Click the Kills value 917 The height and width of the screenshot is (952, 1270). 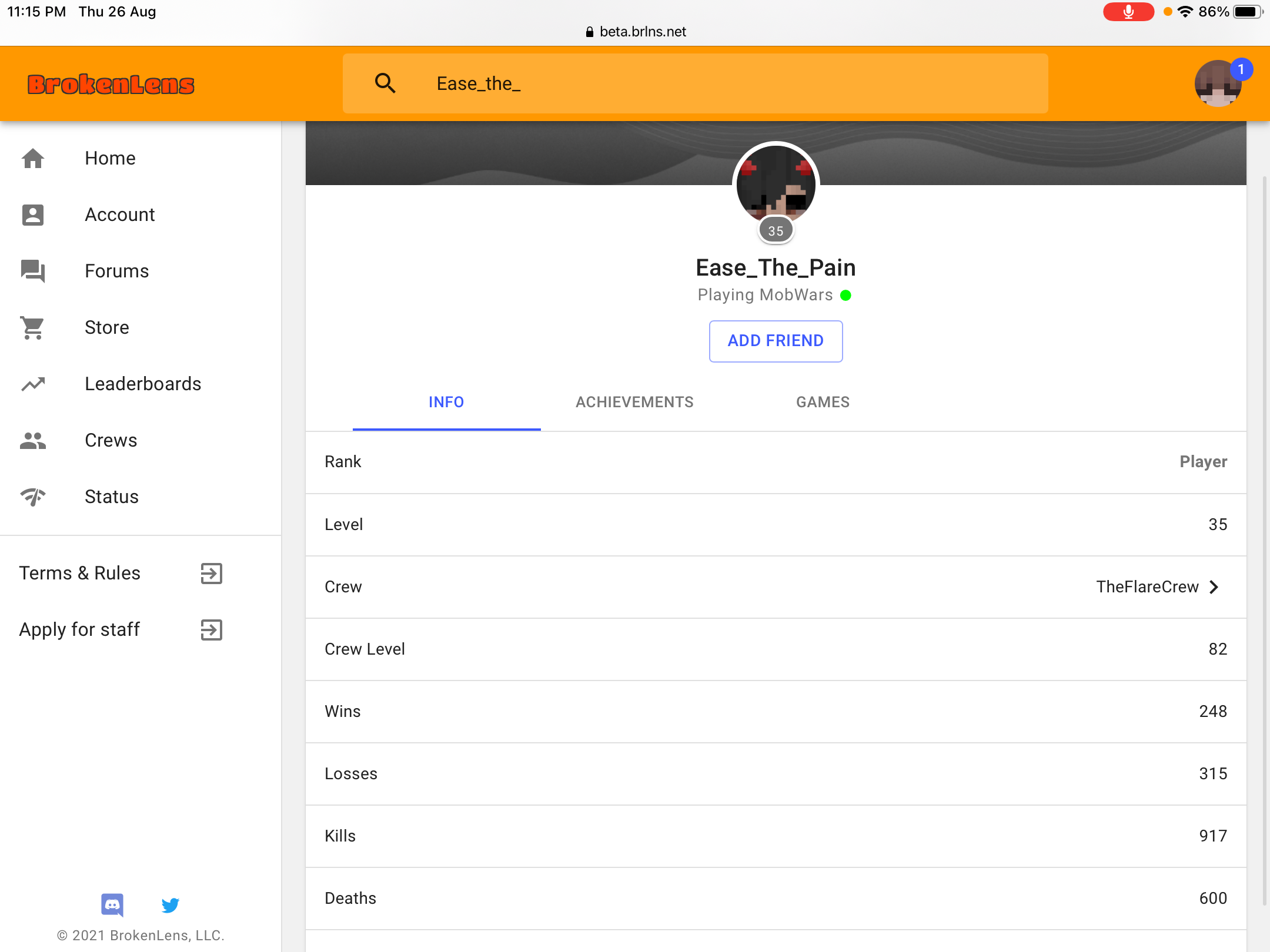[1213, 836]
